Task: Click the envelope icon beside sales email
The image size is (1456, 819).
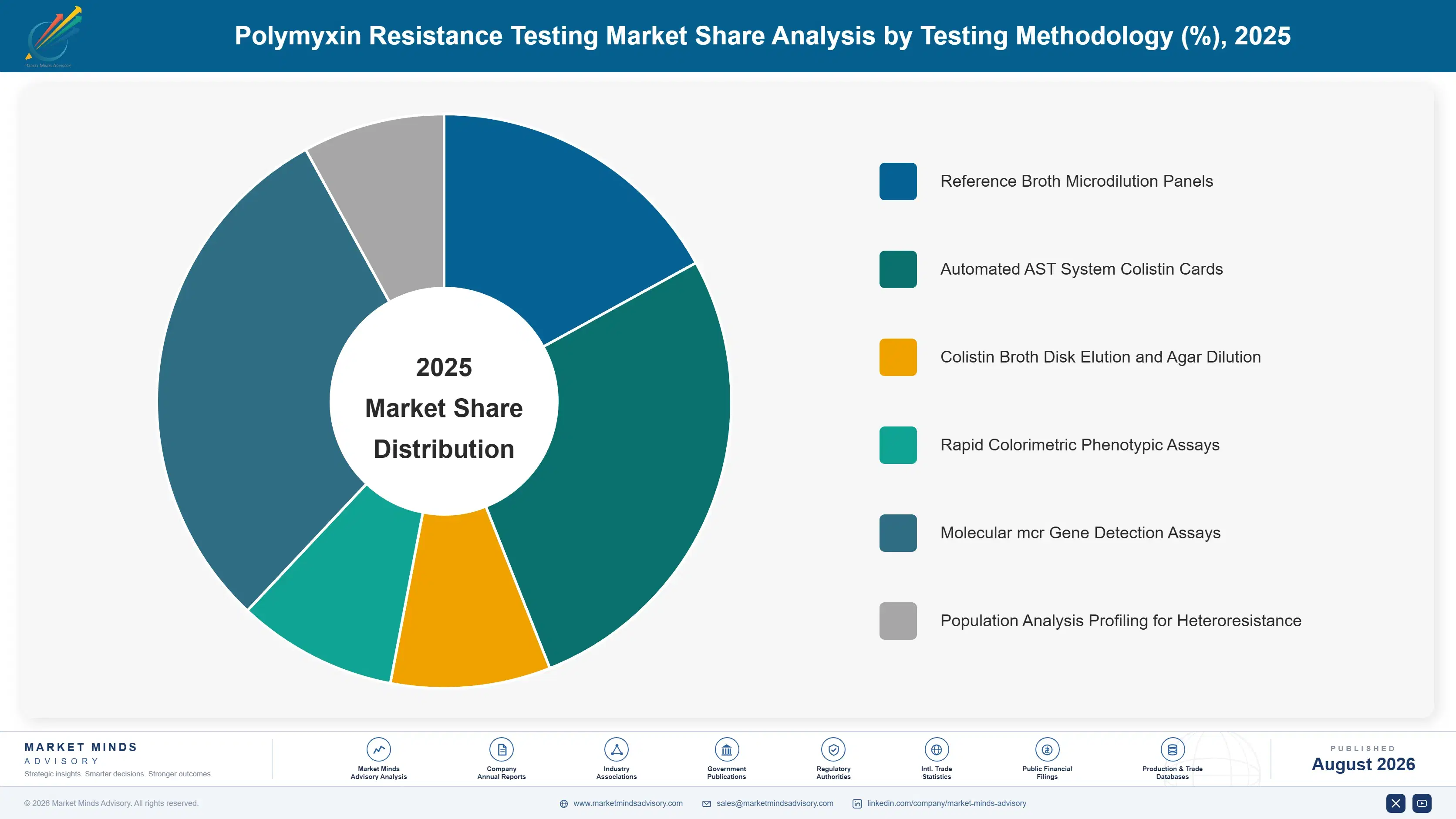Action: 707,804
